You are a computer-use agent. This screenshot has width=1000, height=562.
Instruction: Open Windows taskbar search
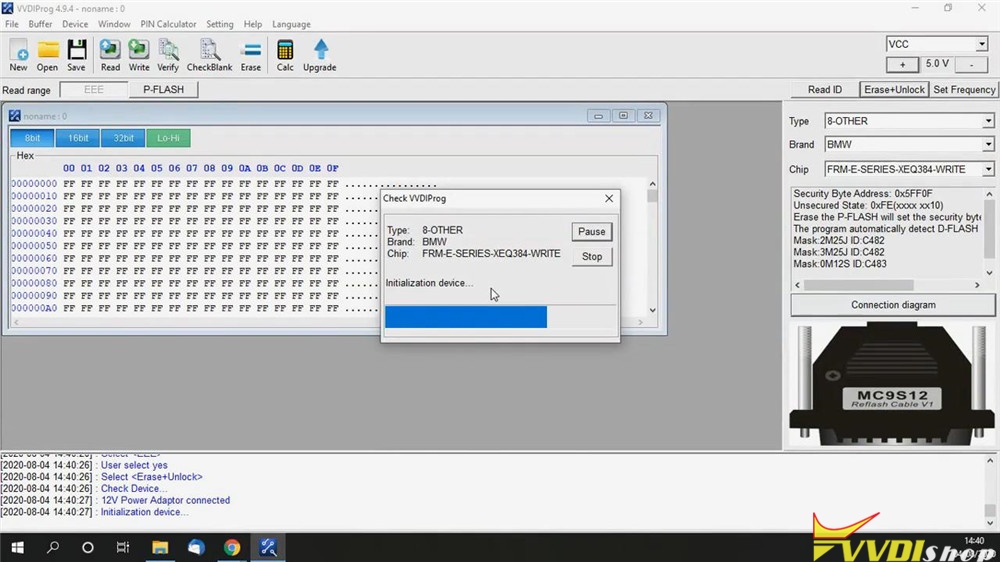click(53, 547)
